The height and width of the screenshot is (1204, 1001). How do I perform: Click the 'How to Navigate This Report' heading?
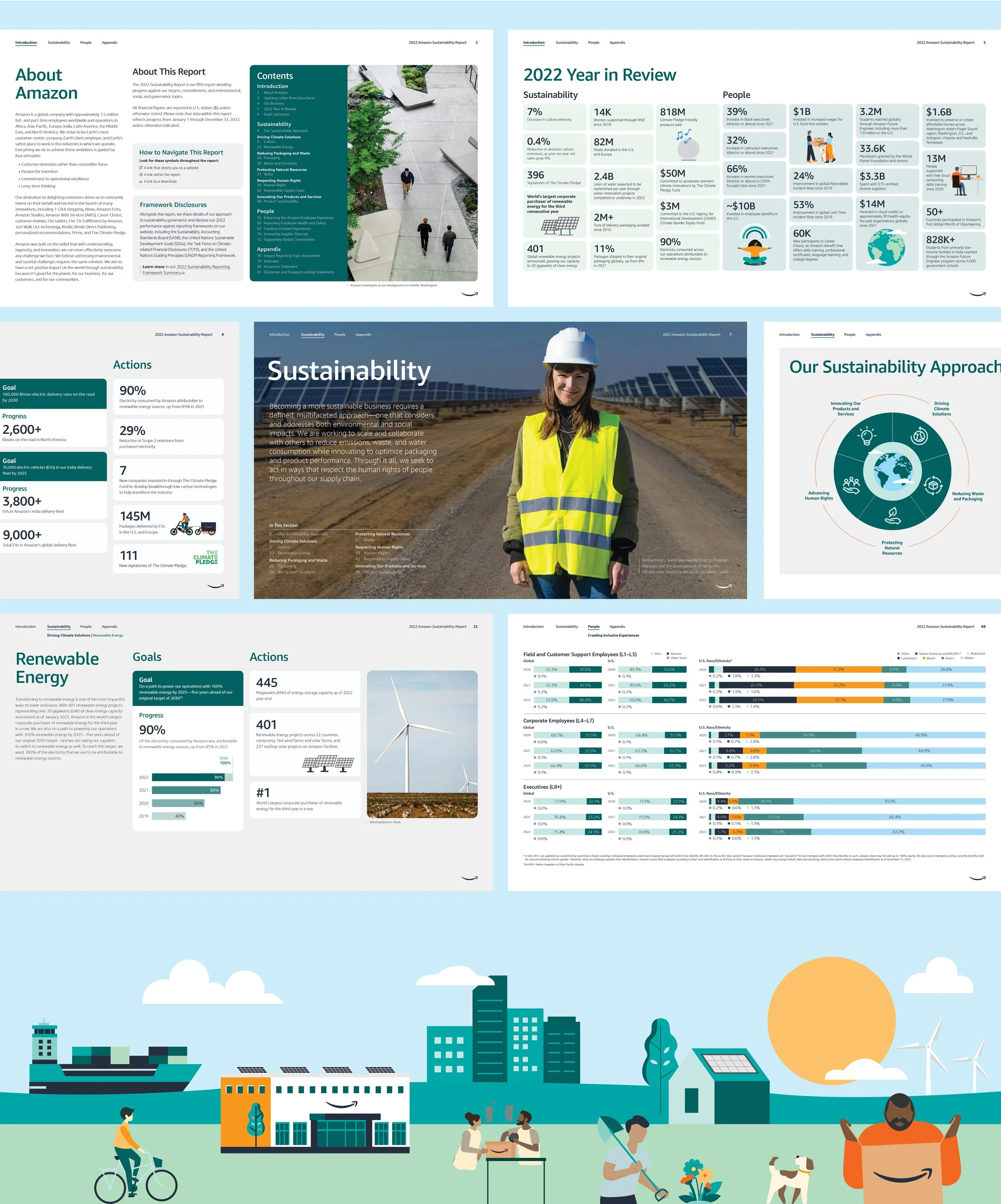[x=181, y=153]
